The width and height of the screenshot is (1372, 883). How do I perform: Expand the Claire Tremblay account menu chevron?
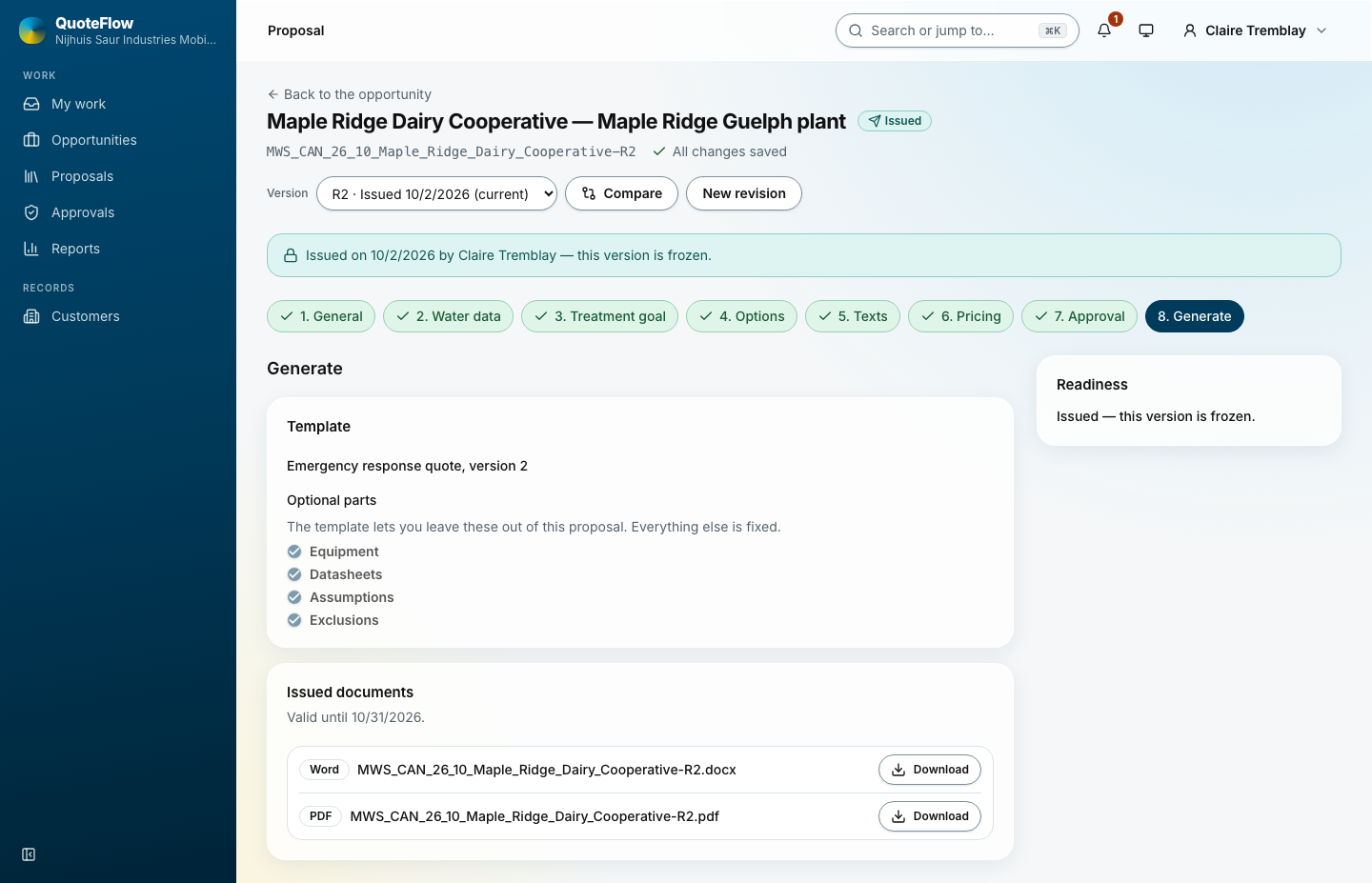1322,30
